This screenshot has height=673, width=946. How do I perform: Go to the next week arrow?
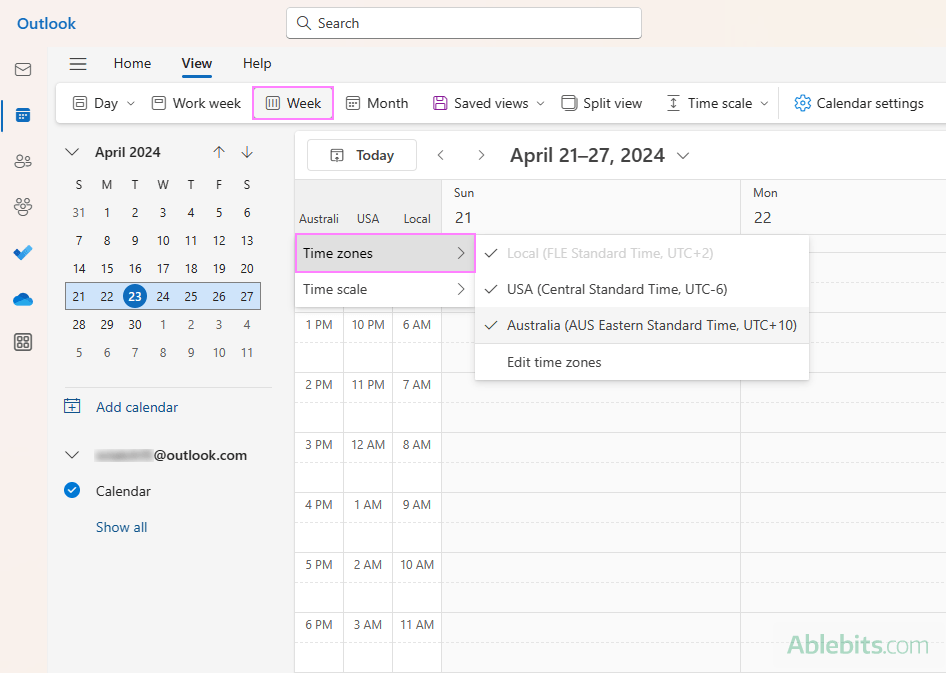tap(481, 155)
